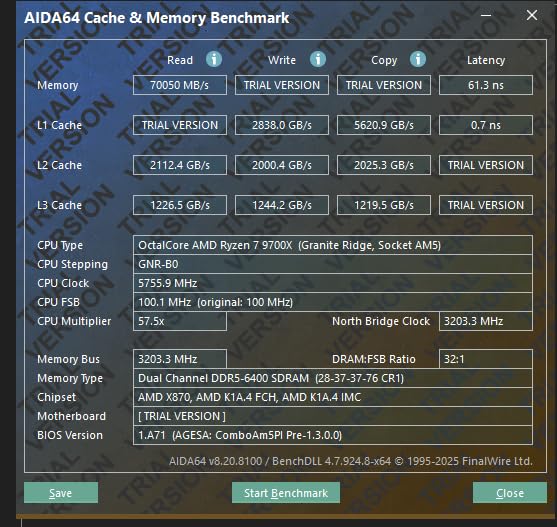Click Chipset value AMD X870 field
557x527 pixels.
click(333, 397)
